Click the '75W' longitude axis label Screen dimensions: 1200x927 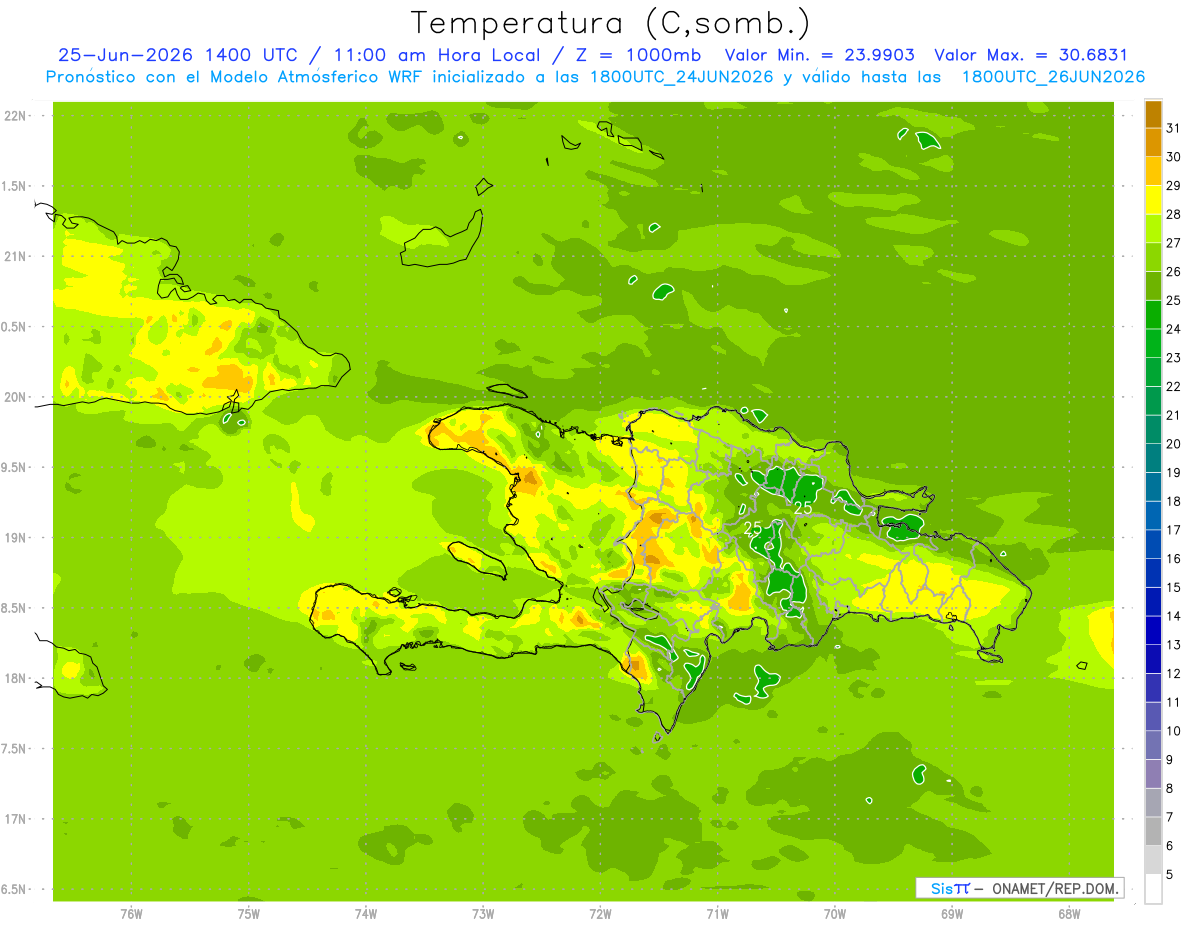click(x=248, y=914)
